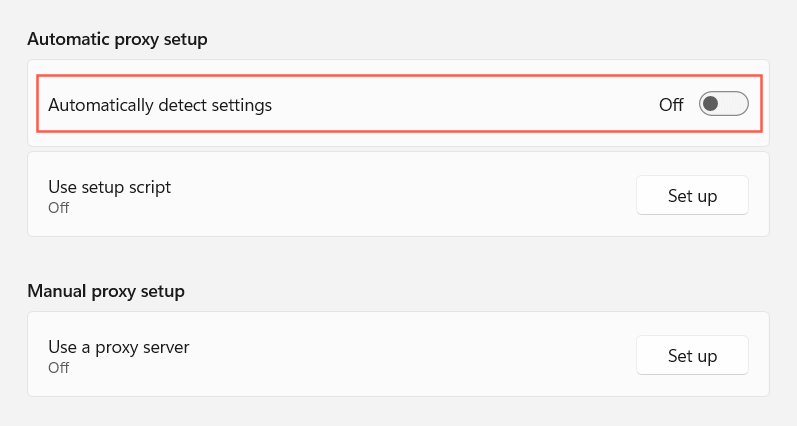Click the Off label beside the toggle
The width and height of the screenshot is (797, 426).
671,104
